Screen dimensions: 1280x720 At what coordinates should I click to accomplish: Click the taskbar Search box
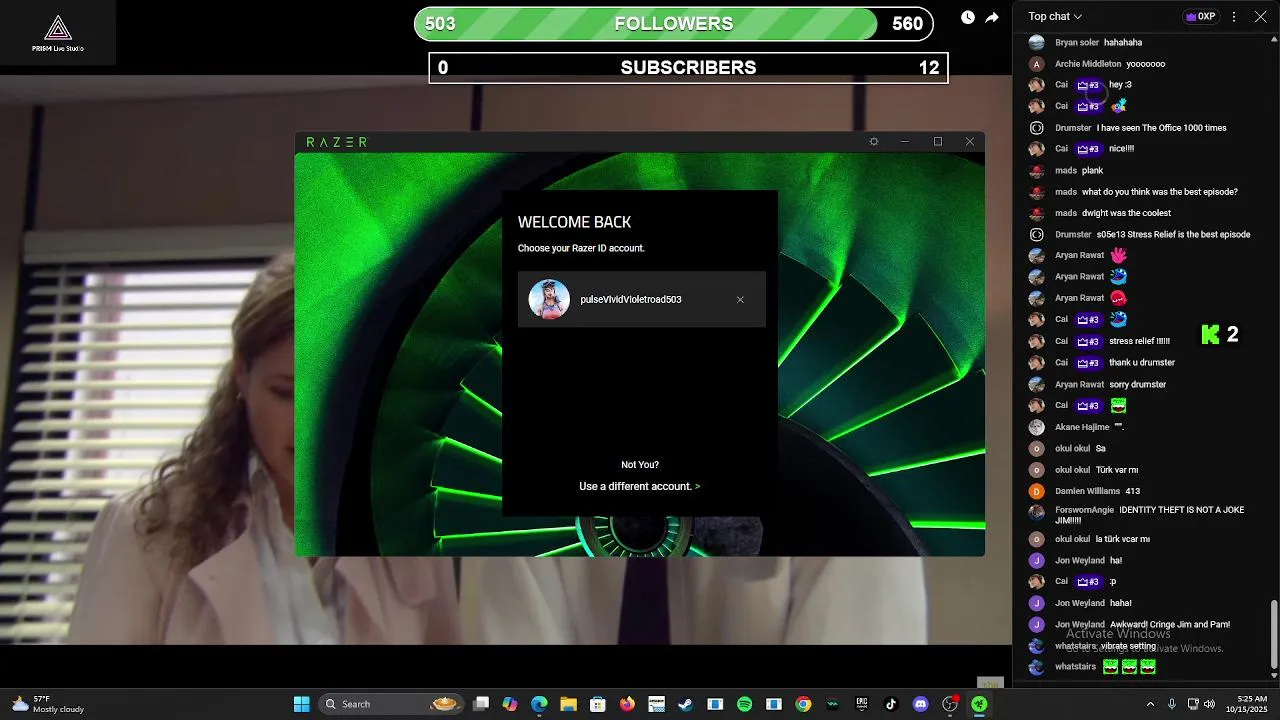[x=391, y=704]
